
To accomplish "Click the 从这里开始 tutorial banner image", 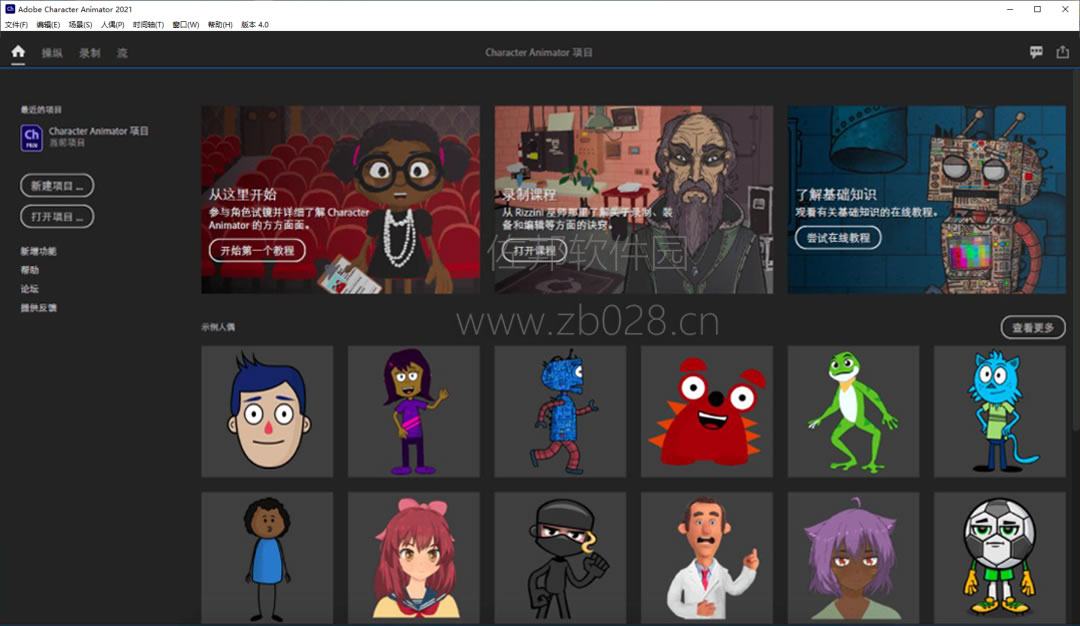I will 340,200.
